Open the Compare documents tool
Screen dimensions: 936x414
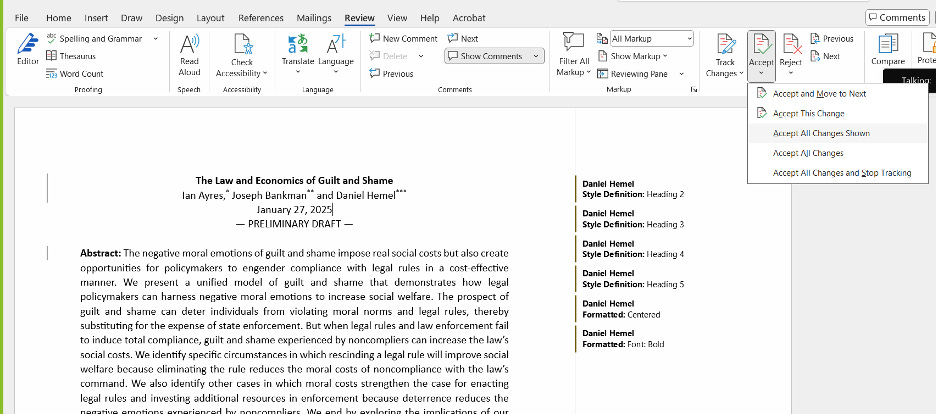point(888,49)
